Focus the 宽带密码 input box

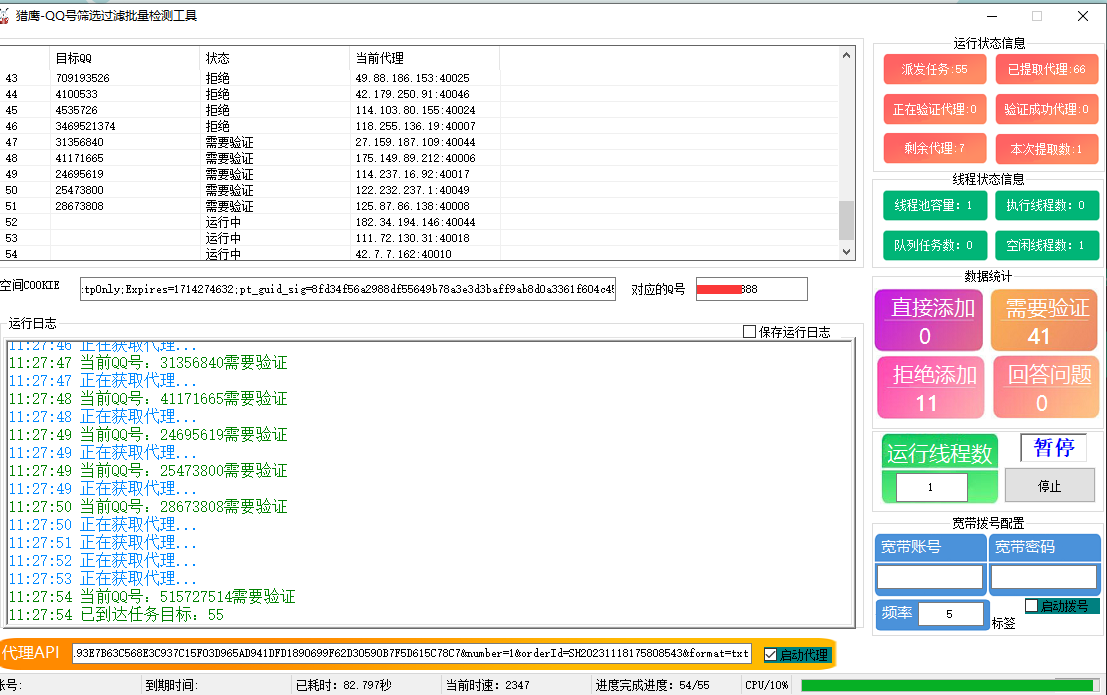(x=1044, y=577)
